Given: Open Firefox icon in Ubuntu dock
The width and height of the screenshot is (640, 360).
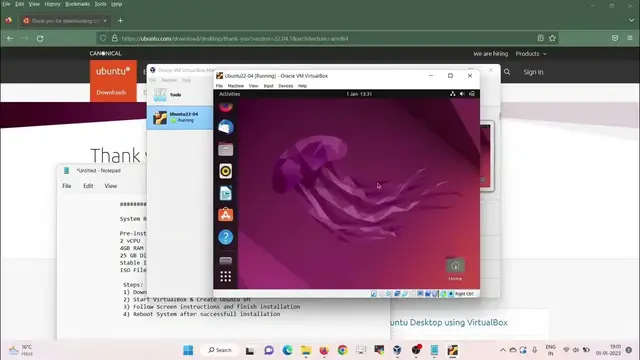Looking at the screenshot, I should pos(226,107).
